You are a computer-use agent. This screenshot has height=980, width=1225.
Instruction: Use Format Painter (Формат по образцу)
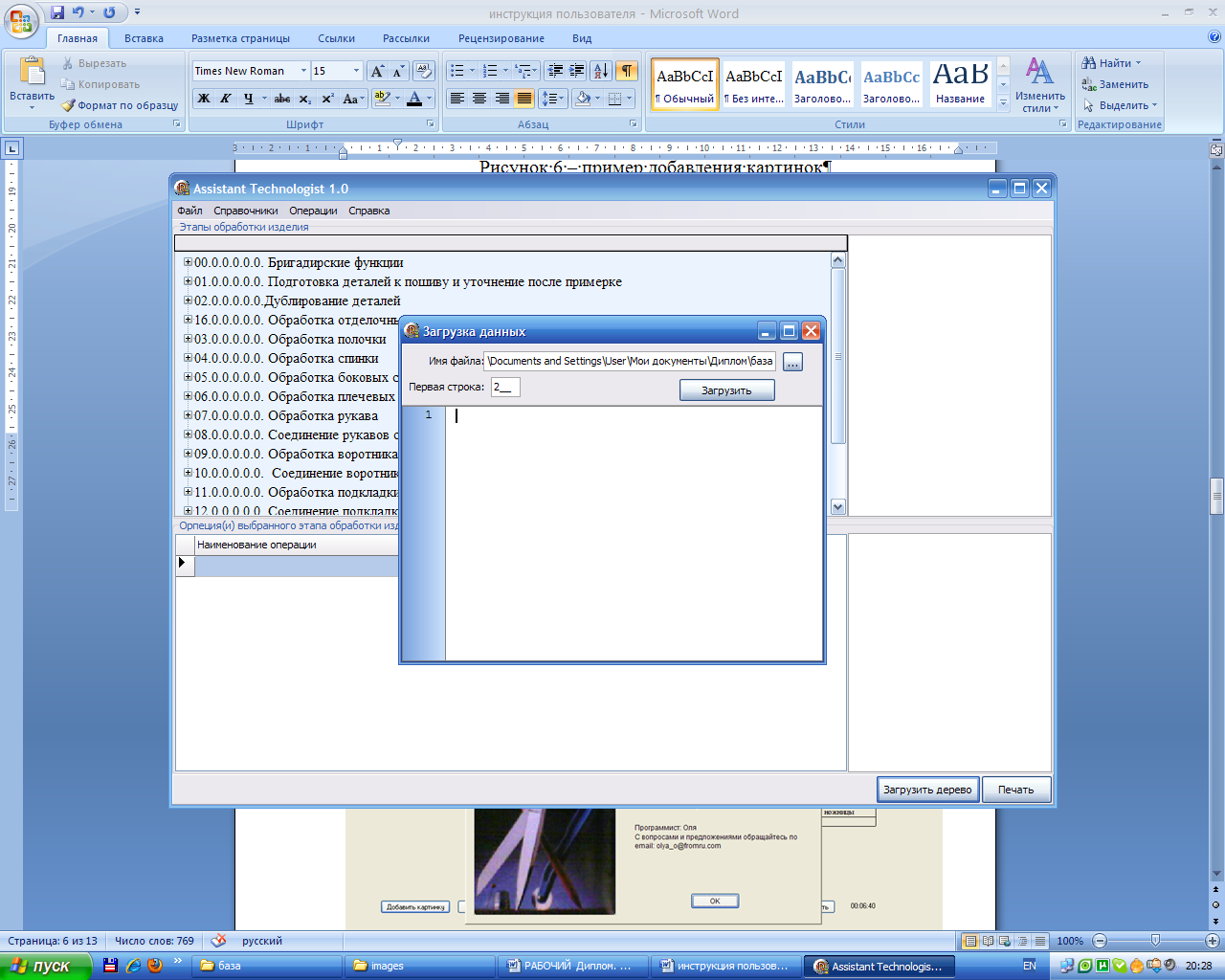[121, 105]
